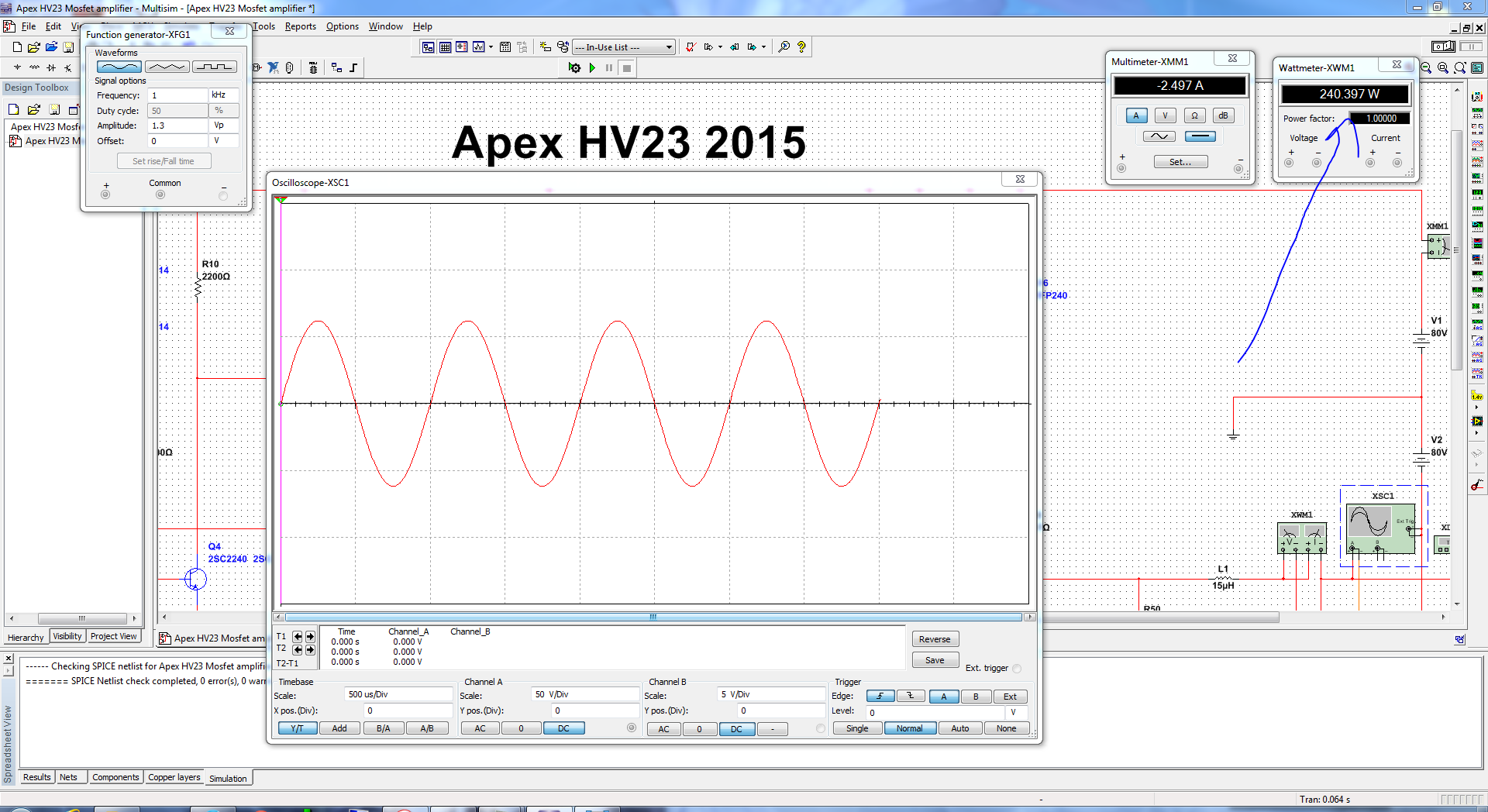1488x812 pixels.
Task: Change offset unit V in function generator
Action: (x=223, y=141)
